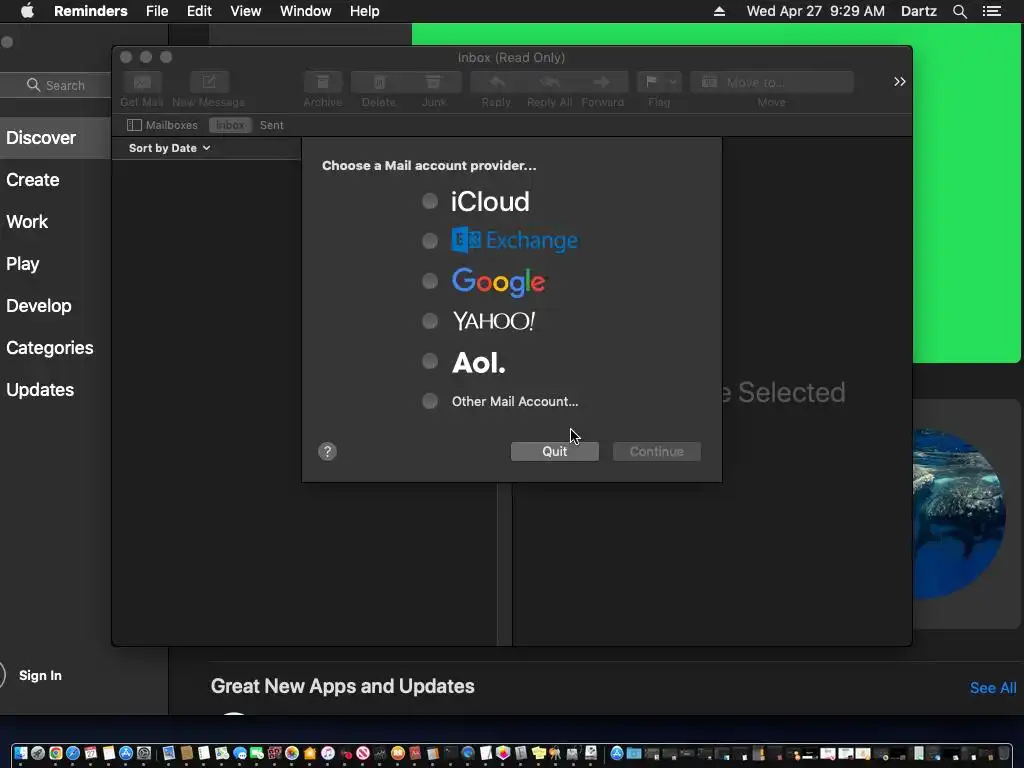Click the See All link
The height and width of the screenshot is (768, 1024).
click(993, 688)
